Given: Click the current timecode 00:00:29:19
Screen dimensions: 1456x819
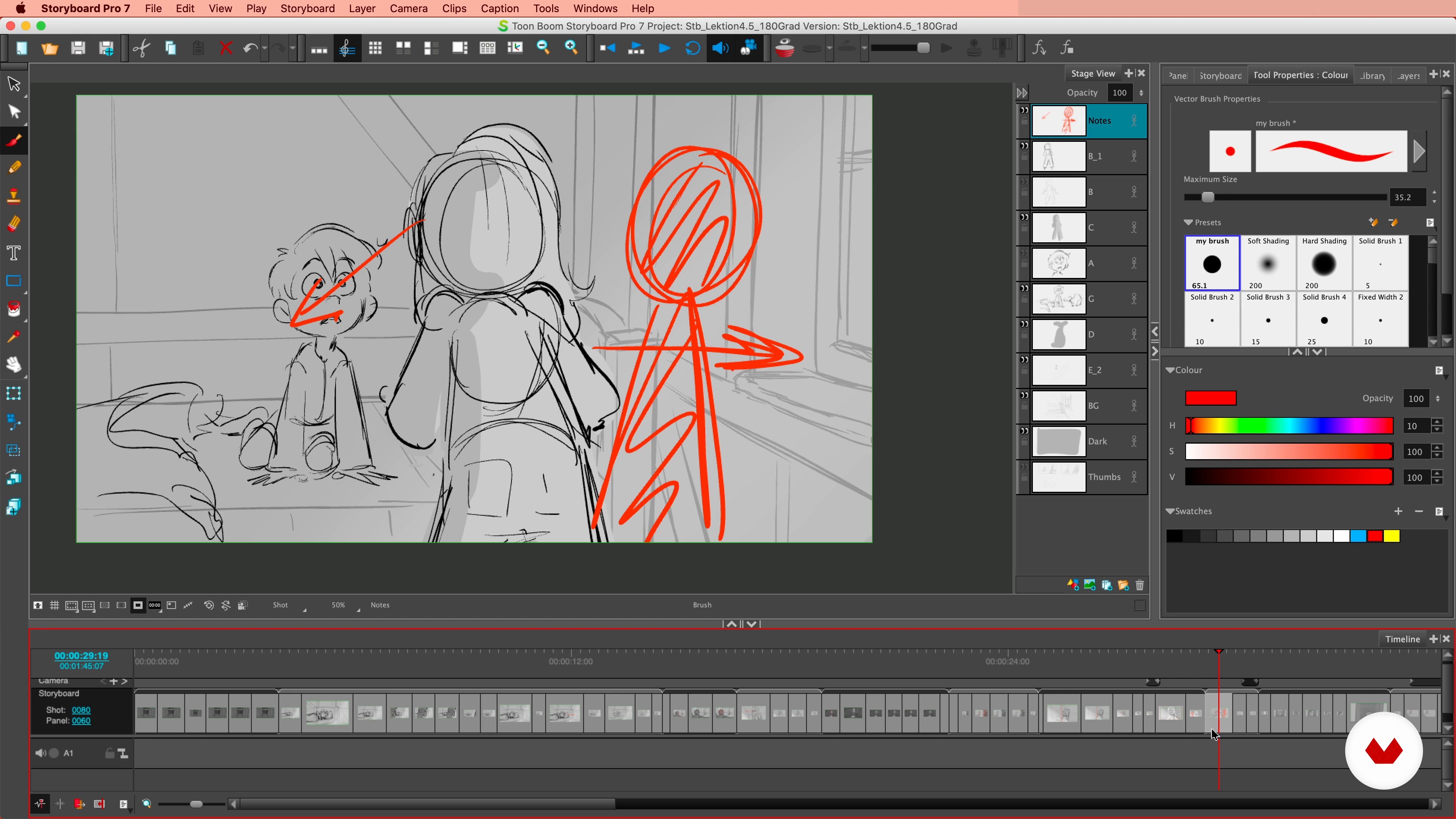Looking at the screenshot, I should (x=81, y=656).
